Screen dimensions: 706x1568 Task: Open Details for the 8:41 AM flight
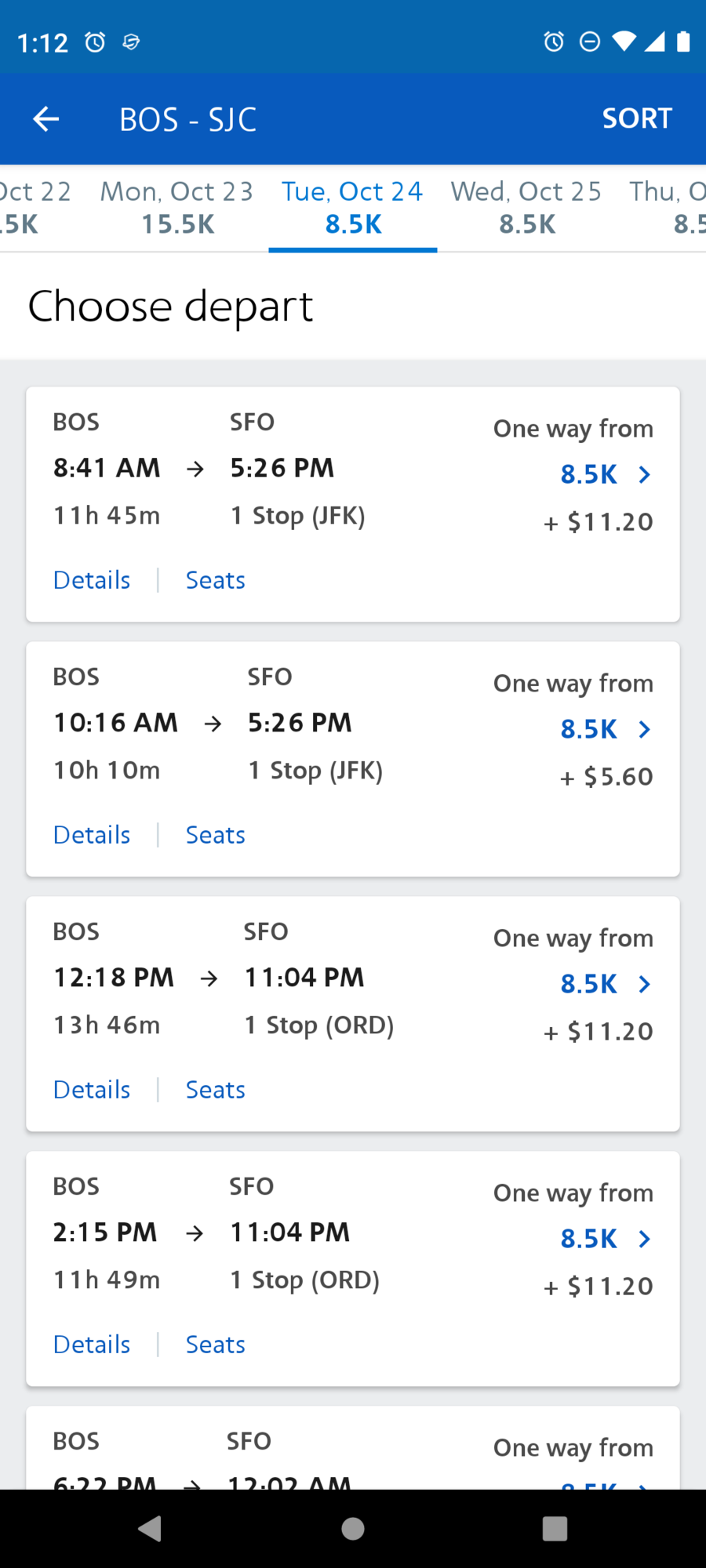[92, 580]
